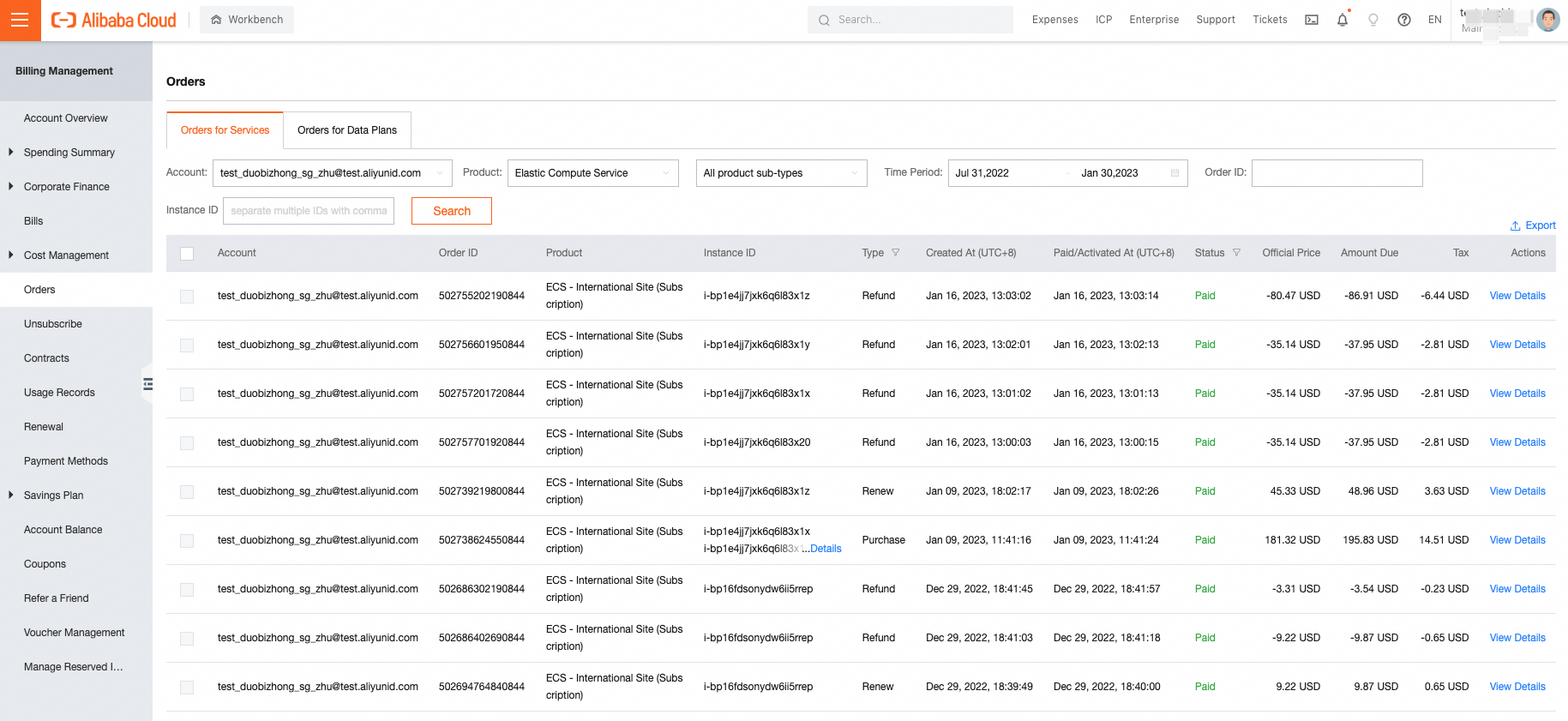Click the top Search box
The height and width of the screenshot is (721, 1568).
[x=910, y=20]
